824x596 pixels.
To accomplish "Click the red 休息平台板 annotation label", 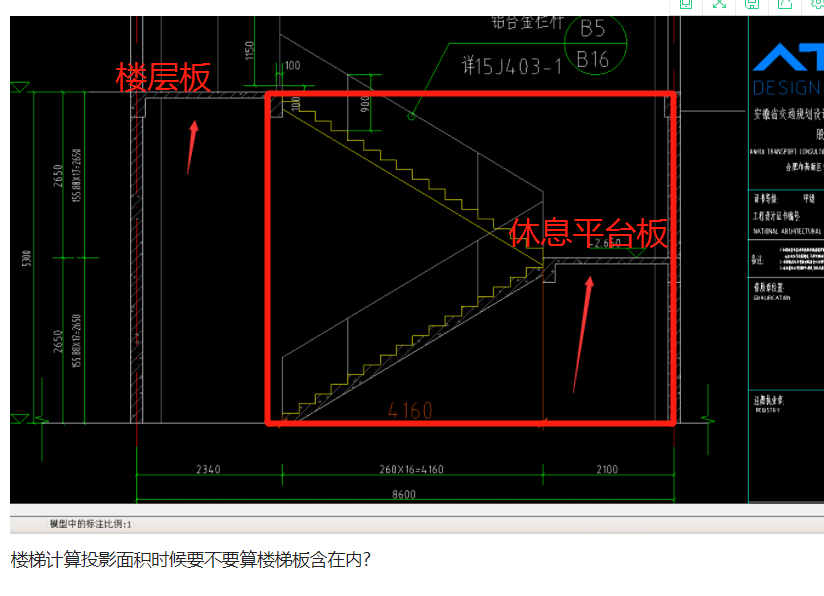I will point(588,233).
